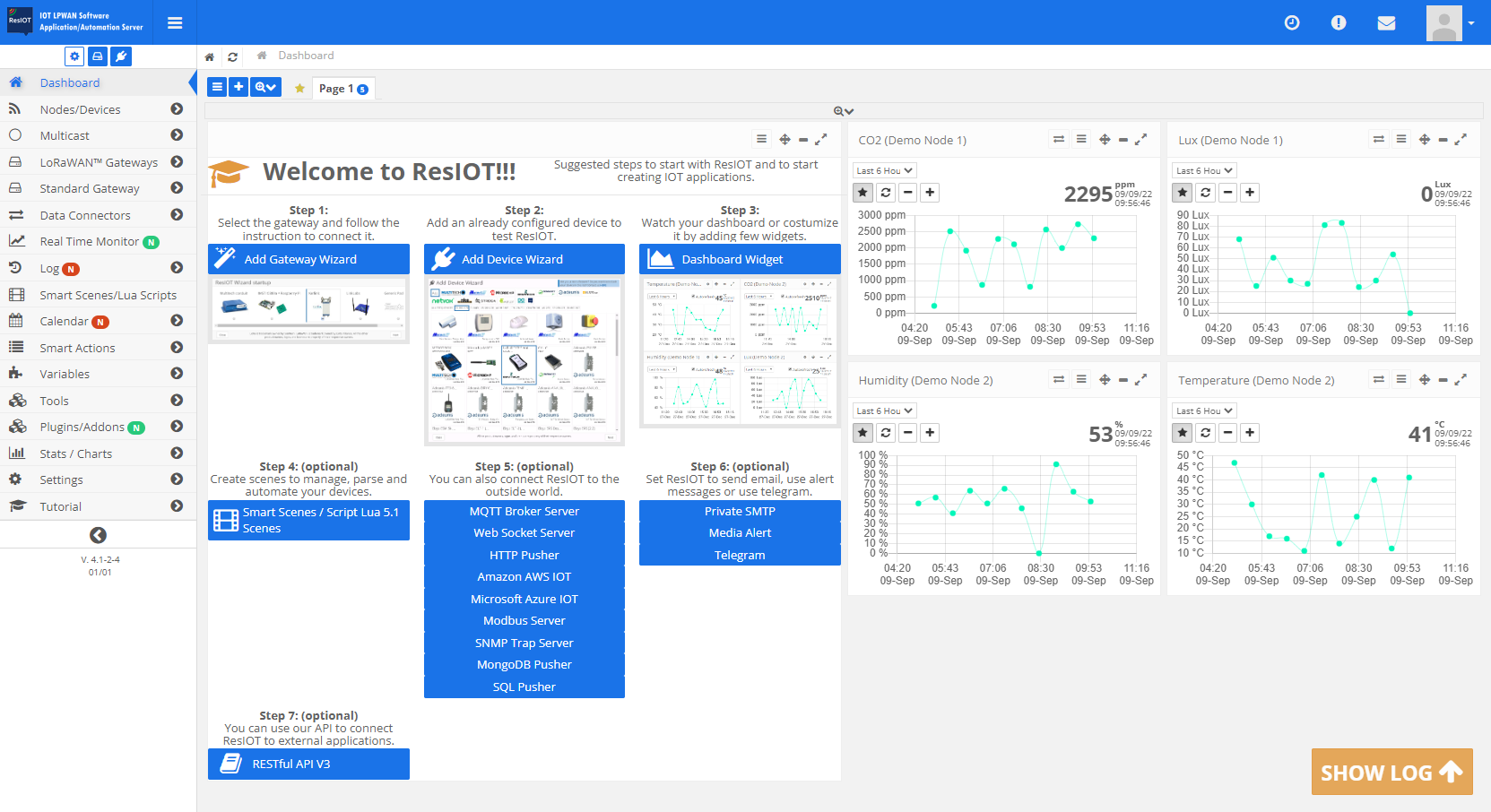
Task: Open the envelope messages icon
Action: tap(1386, 22)
